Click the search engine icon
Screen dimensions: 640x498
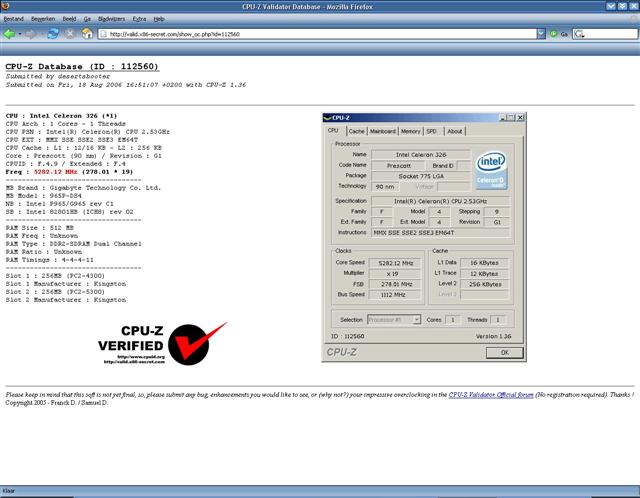579,34
